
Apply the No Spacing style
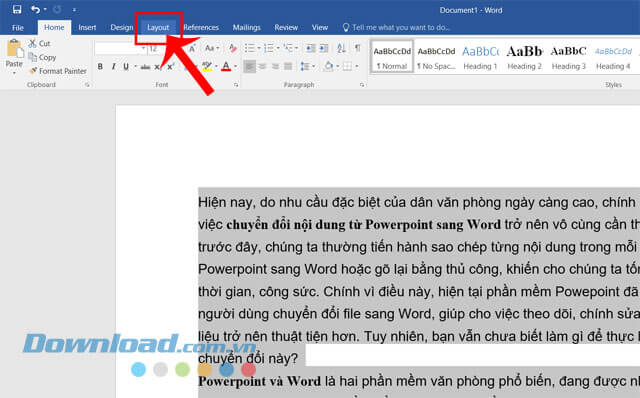pyautogui.click(x=436, y=57)
